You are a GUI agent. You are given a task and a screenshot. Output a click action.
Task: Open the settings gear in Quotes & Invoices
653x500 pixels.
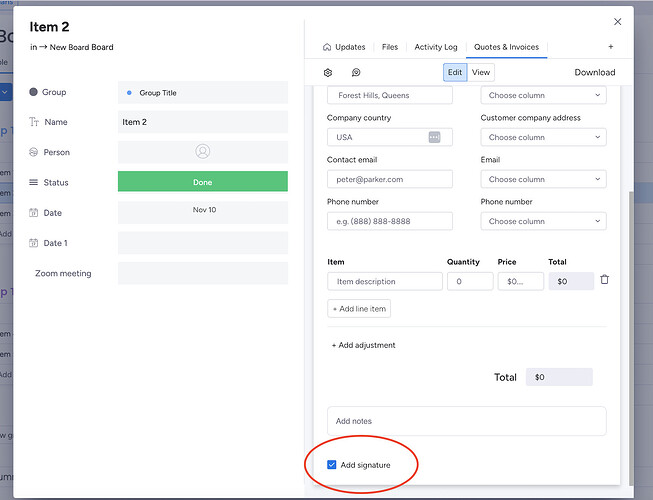click(x=328, y=72)
